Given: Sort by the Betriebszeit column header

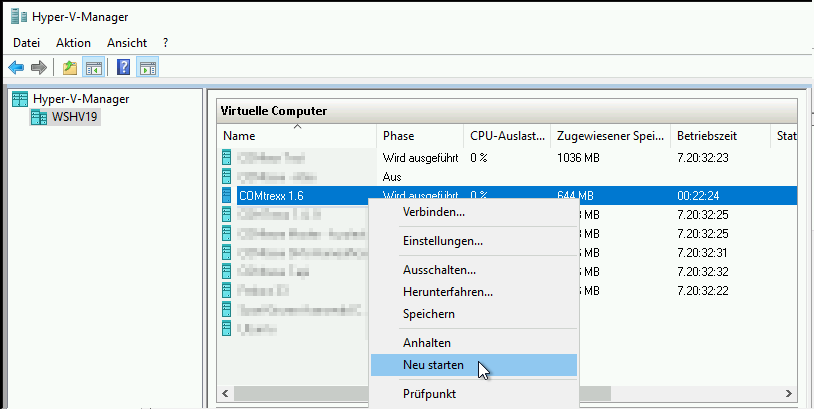Looking at the screenshot, I should click(720, 135).
